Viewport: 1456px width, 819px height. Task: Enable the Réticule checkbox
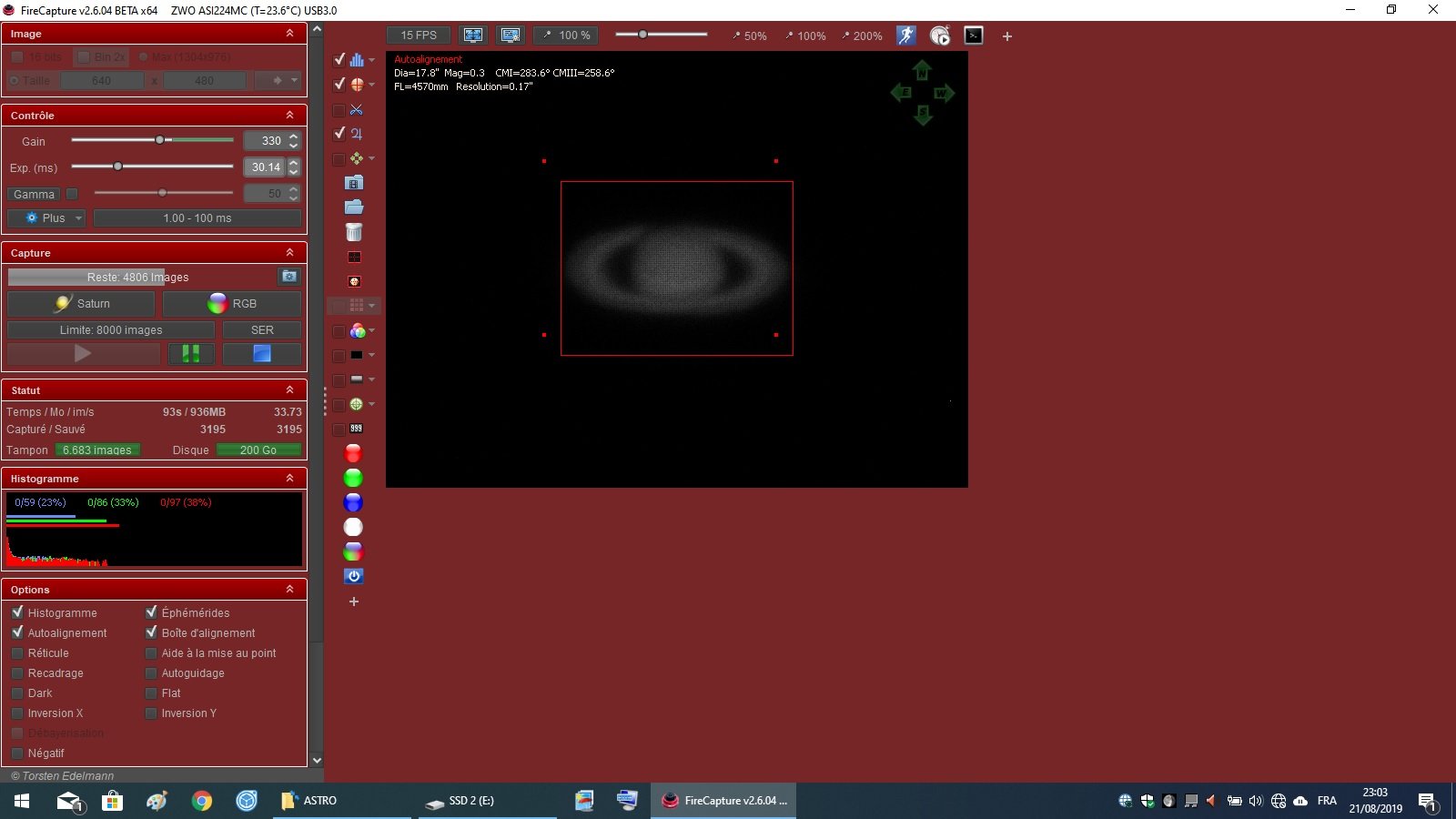[17, 652]
